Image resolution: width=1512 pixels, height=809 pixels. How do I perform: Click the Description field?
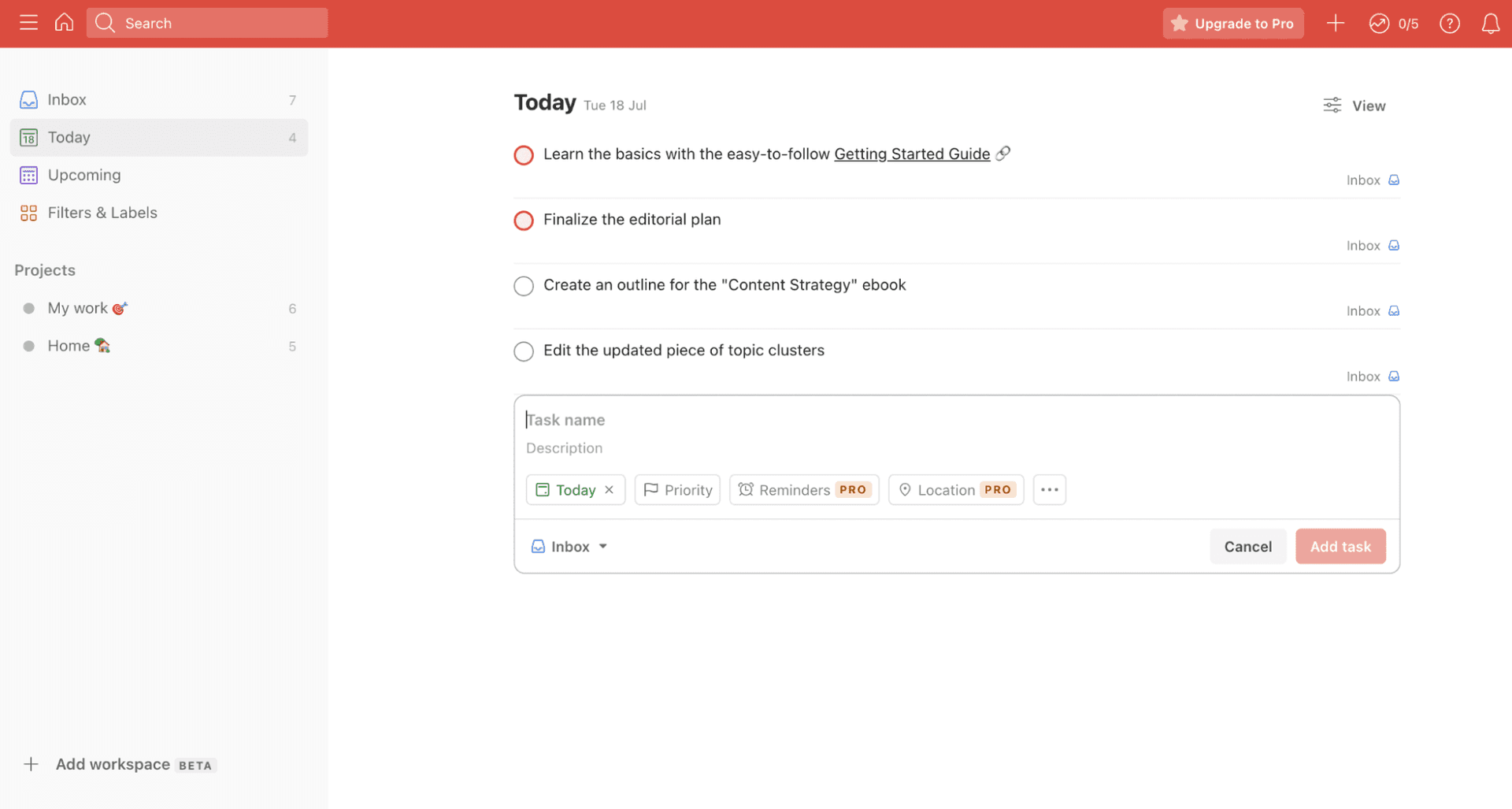point(956,448)
